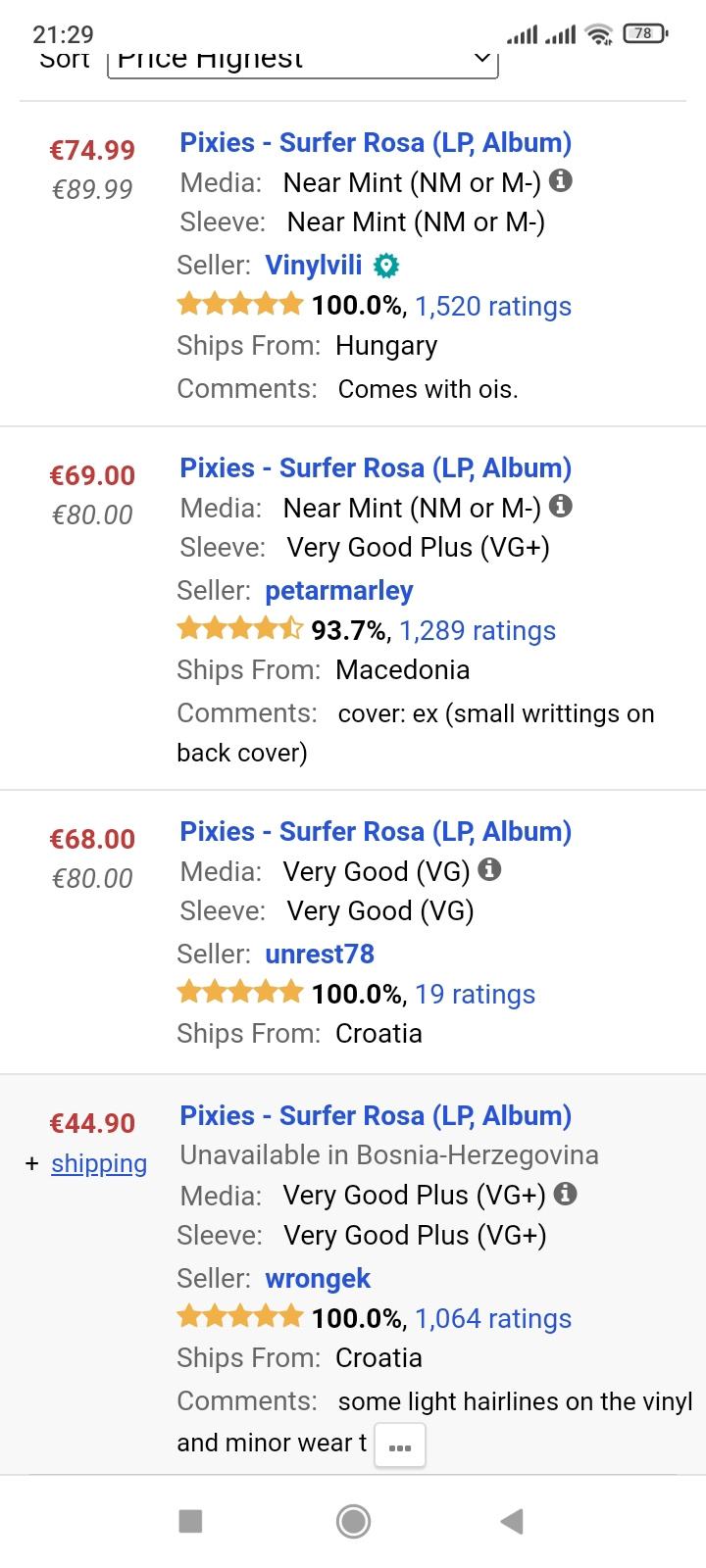Click Vinylvili's verified seller badge
Viewport: 706px width, 1568px height.
point(386,265)
